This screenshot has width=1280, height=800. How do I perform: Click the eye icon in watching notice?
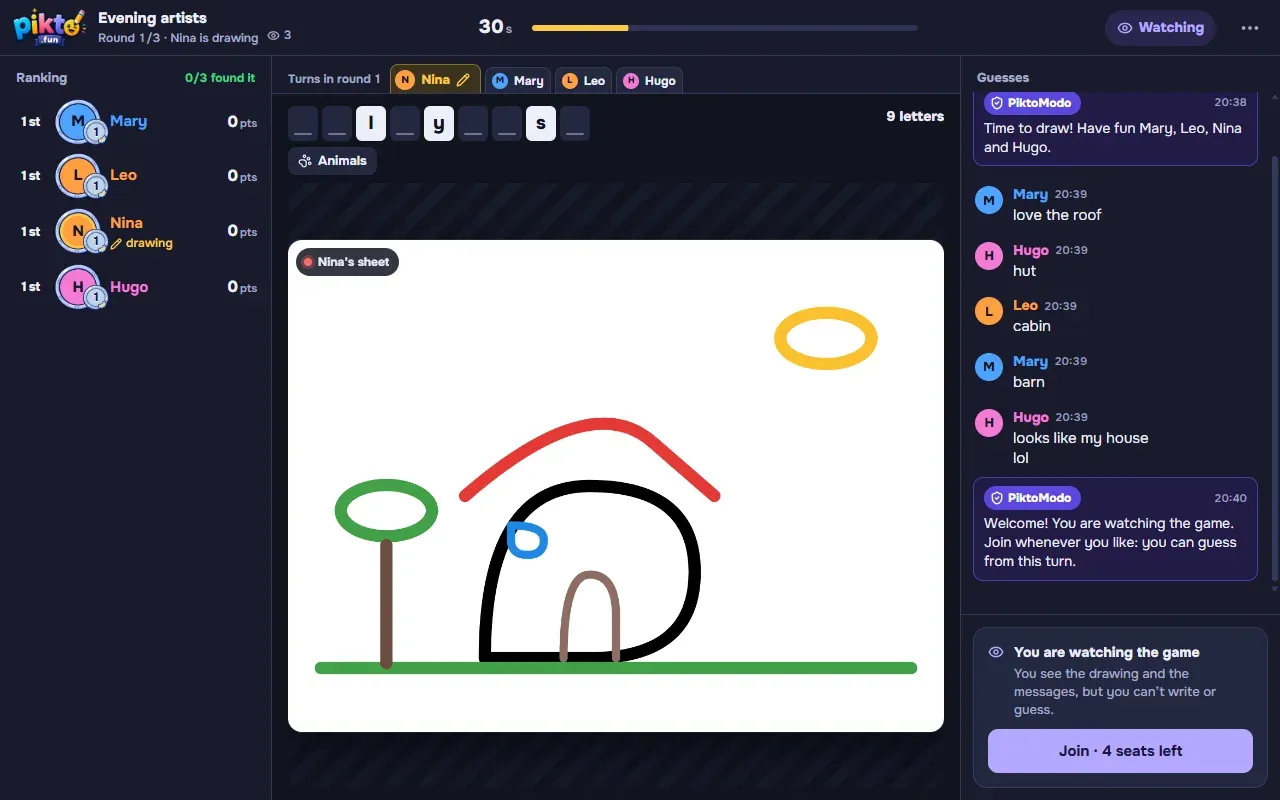tap(996, 652)
